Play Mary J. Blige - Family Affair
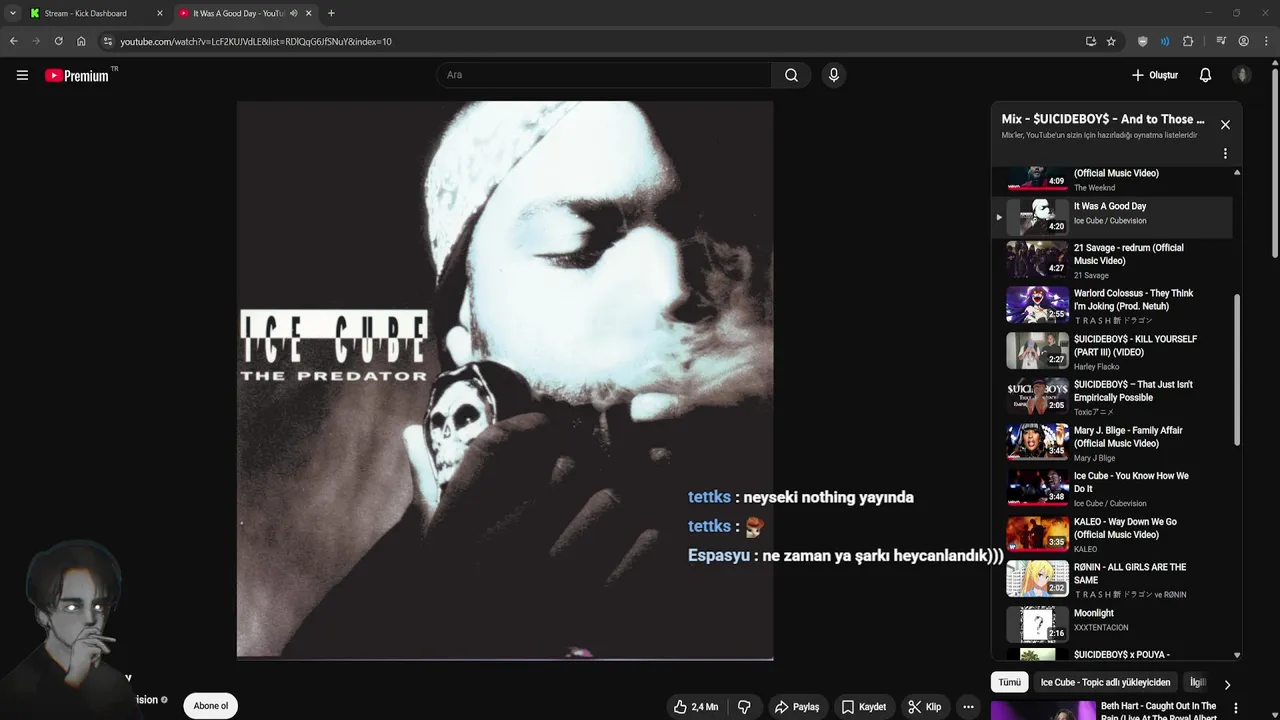Image resolution: width=1280 pixels, height=720 pixels. pyautogui.click(x=1112, y=443)
